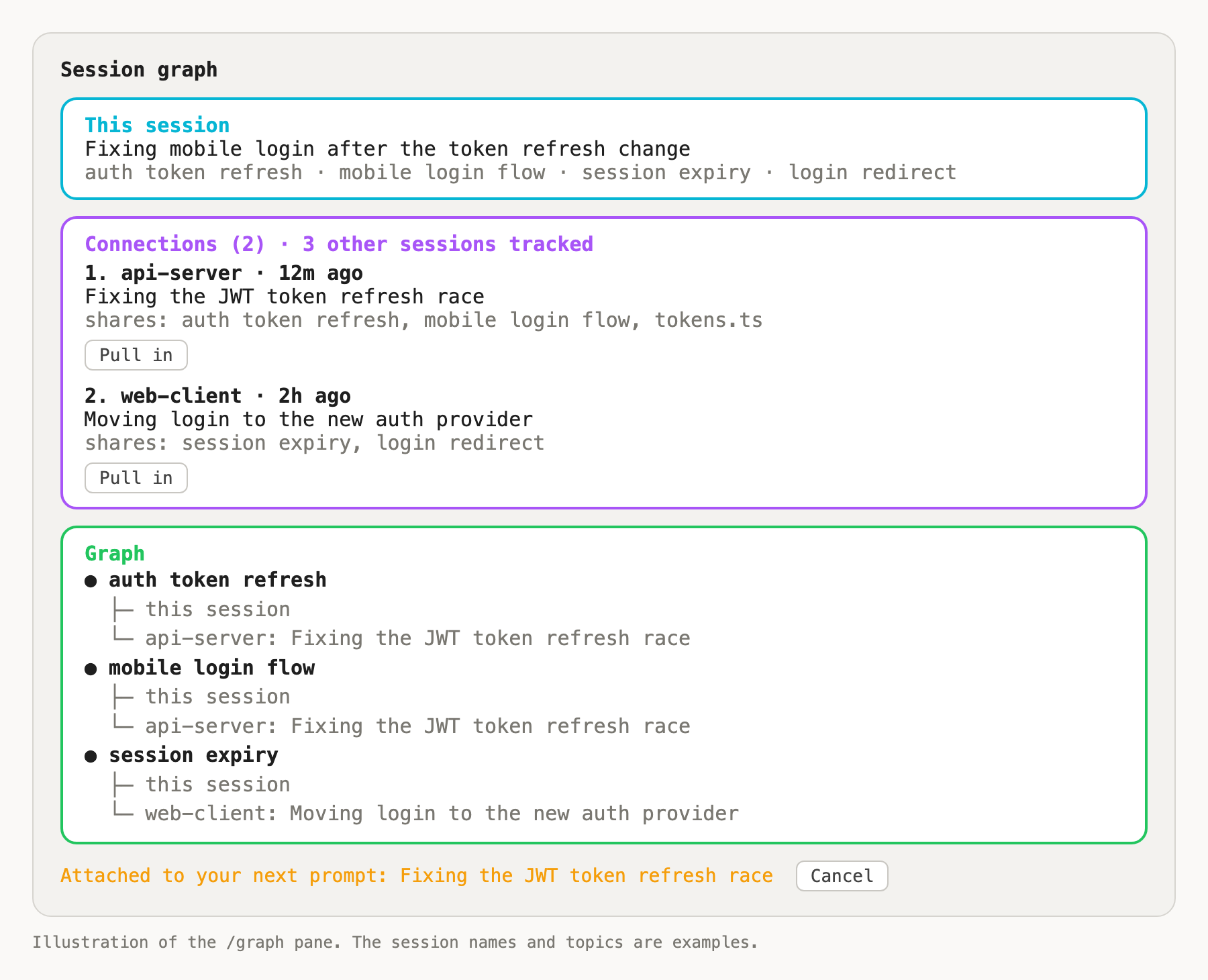Click the orange "Attached to your next prompt" notice

tap(417, 876)
